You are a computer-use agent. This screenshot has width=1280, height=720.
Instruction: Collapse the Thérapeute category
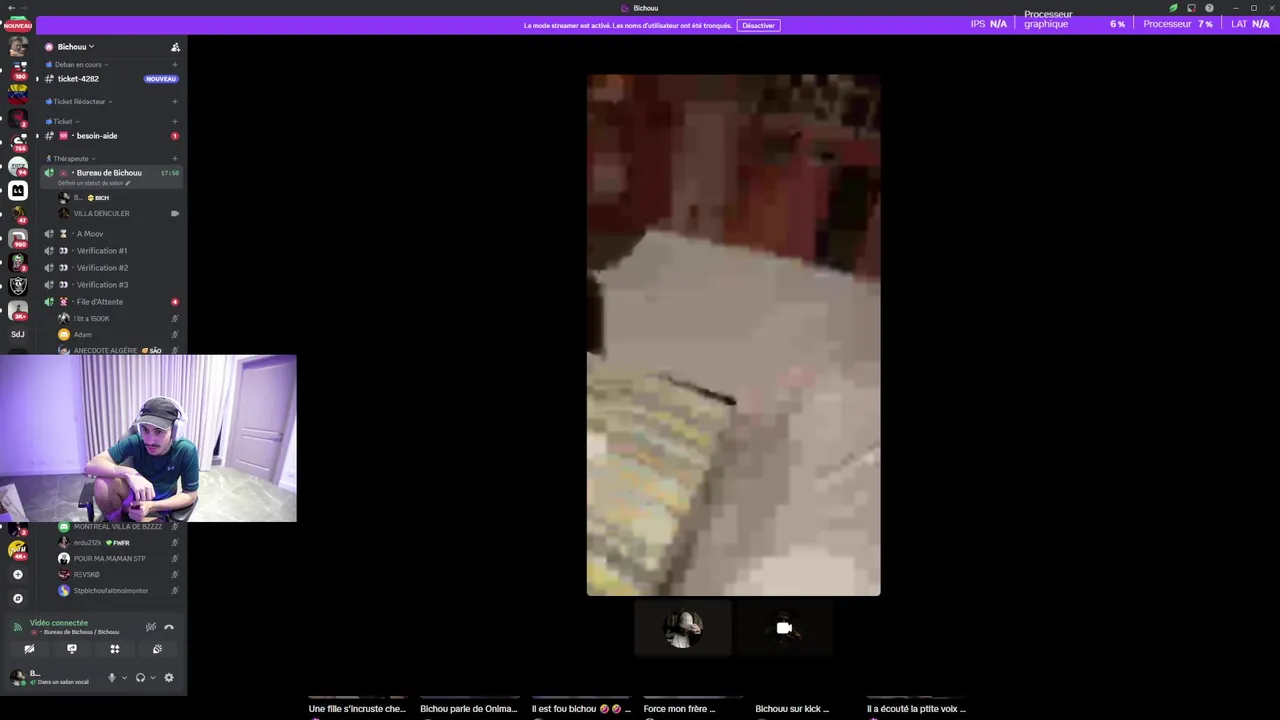click(71, 159)
